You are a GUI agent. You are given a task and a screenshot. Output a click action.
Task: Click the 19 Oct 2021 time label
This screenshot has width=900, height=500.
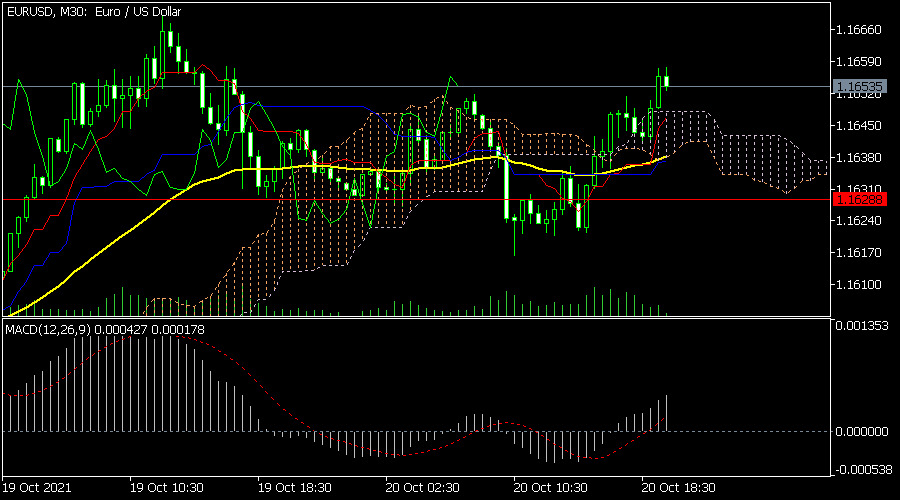click(x=37, y=488)
